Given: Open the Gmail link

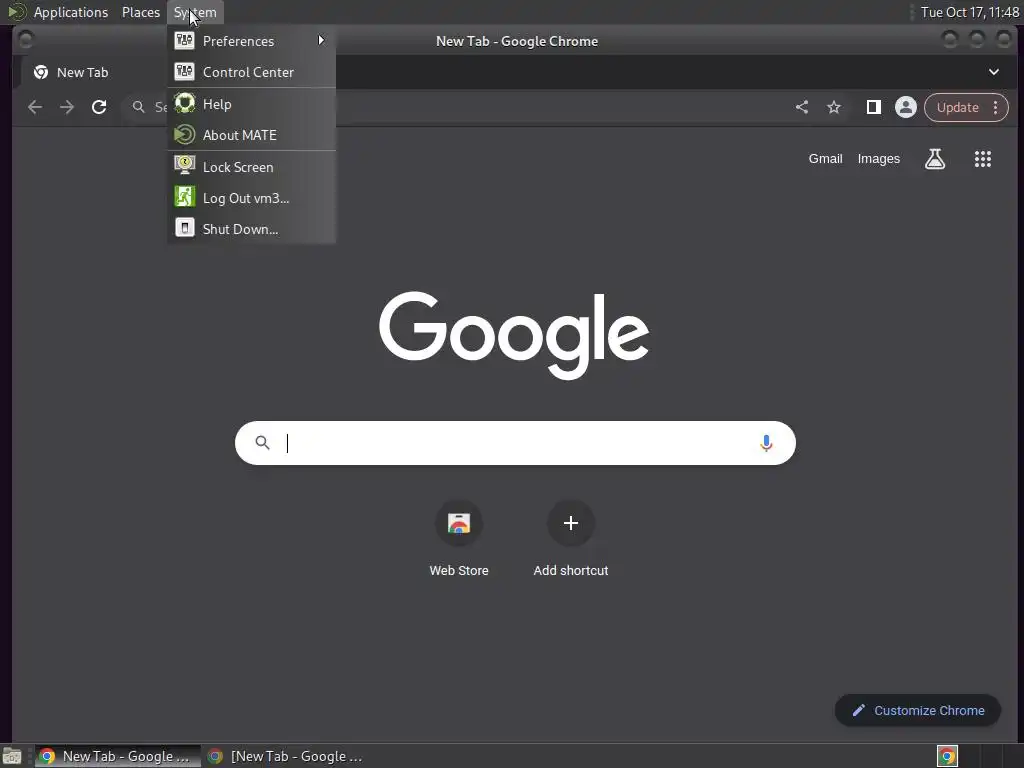Looking at the screenshot, I should pyautogui.click(x=825, y=159).
